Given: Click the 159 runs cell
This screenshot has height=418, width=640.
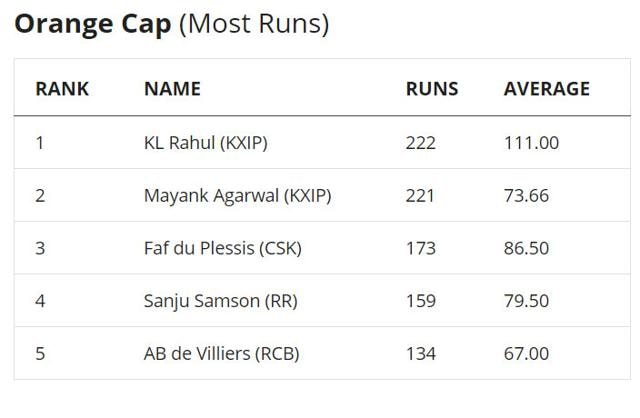Looking at the screenshot, I should 421,301.
